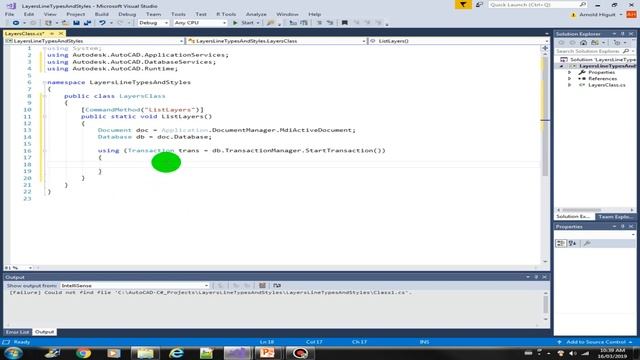The image size is (640, 360).
Task: Open the feedback icon beside Quick Launch
Action: click(x=480, y=4)
